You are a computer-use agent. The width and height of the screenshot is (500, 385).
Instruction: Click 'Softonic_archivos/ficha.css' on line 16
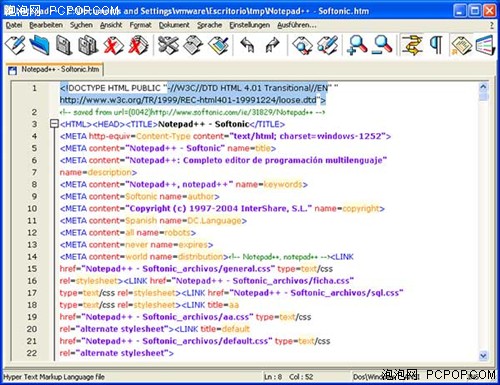[x=291, y=281]
